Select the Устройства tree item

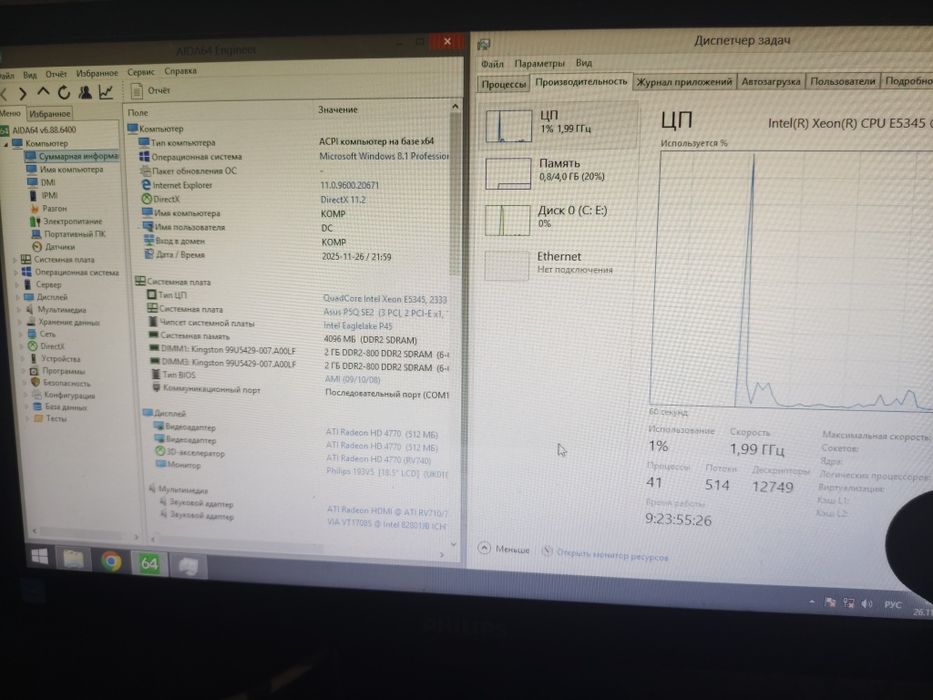[54, 359]
